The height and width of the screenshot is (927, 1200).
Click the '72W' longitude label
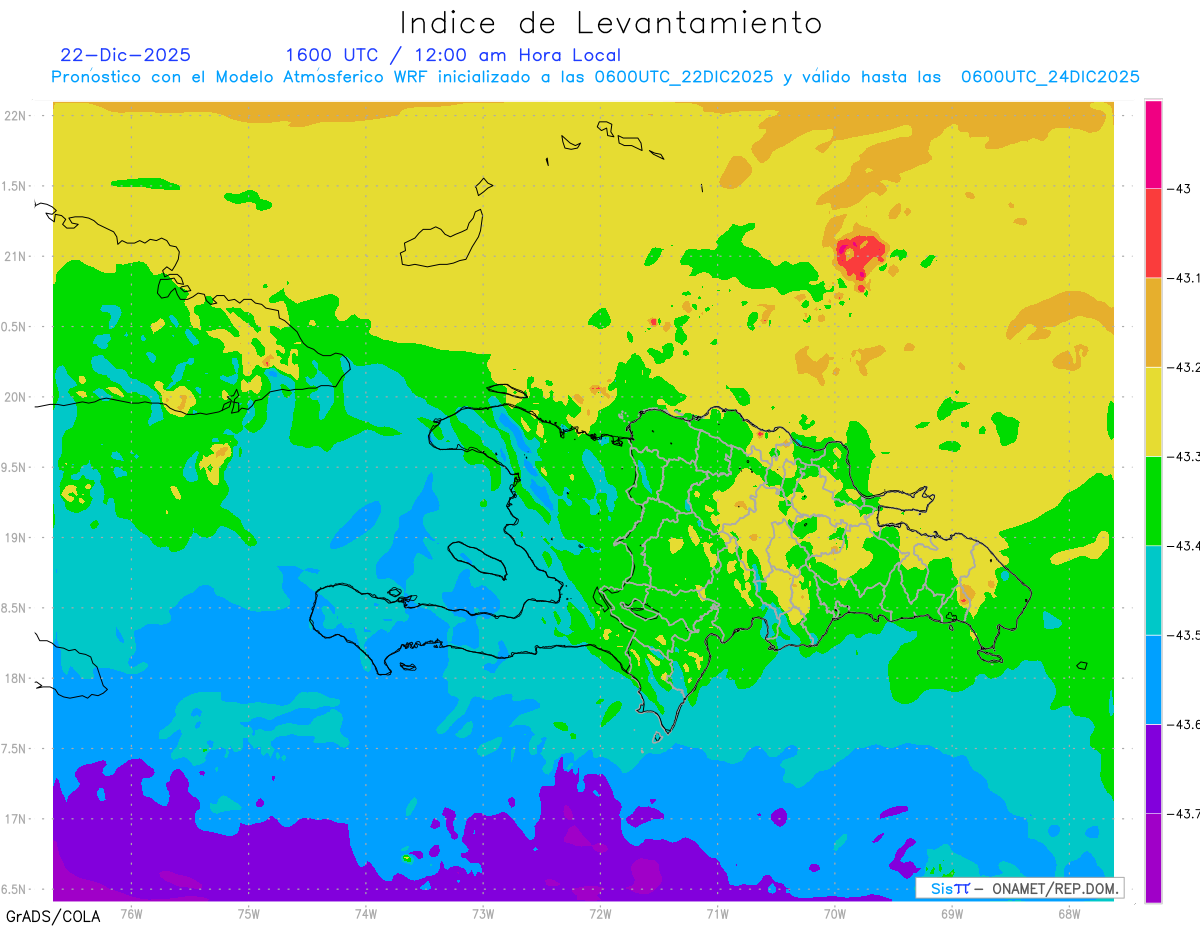tap(600, 913)
